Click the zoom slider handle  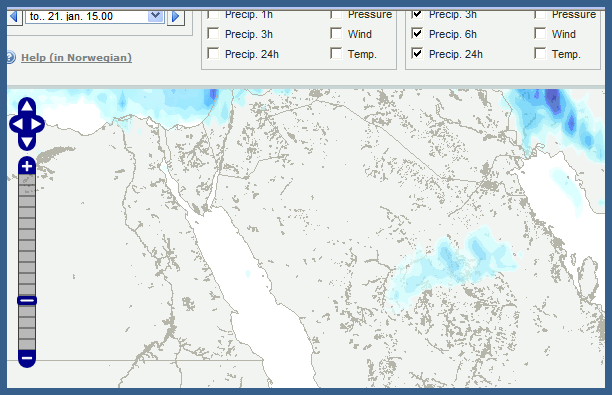point(27,301)
